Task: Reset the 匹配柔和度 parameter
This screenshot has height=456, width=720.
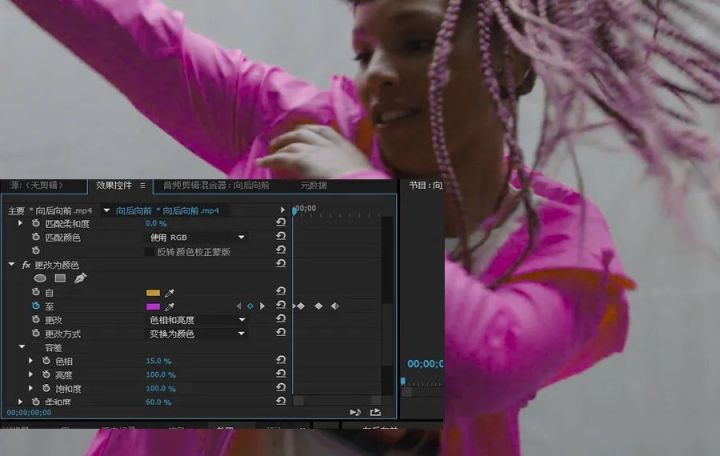Action: pos(281,223)
